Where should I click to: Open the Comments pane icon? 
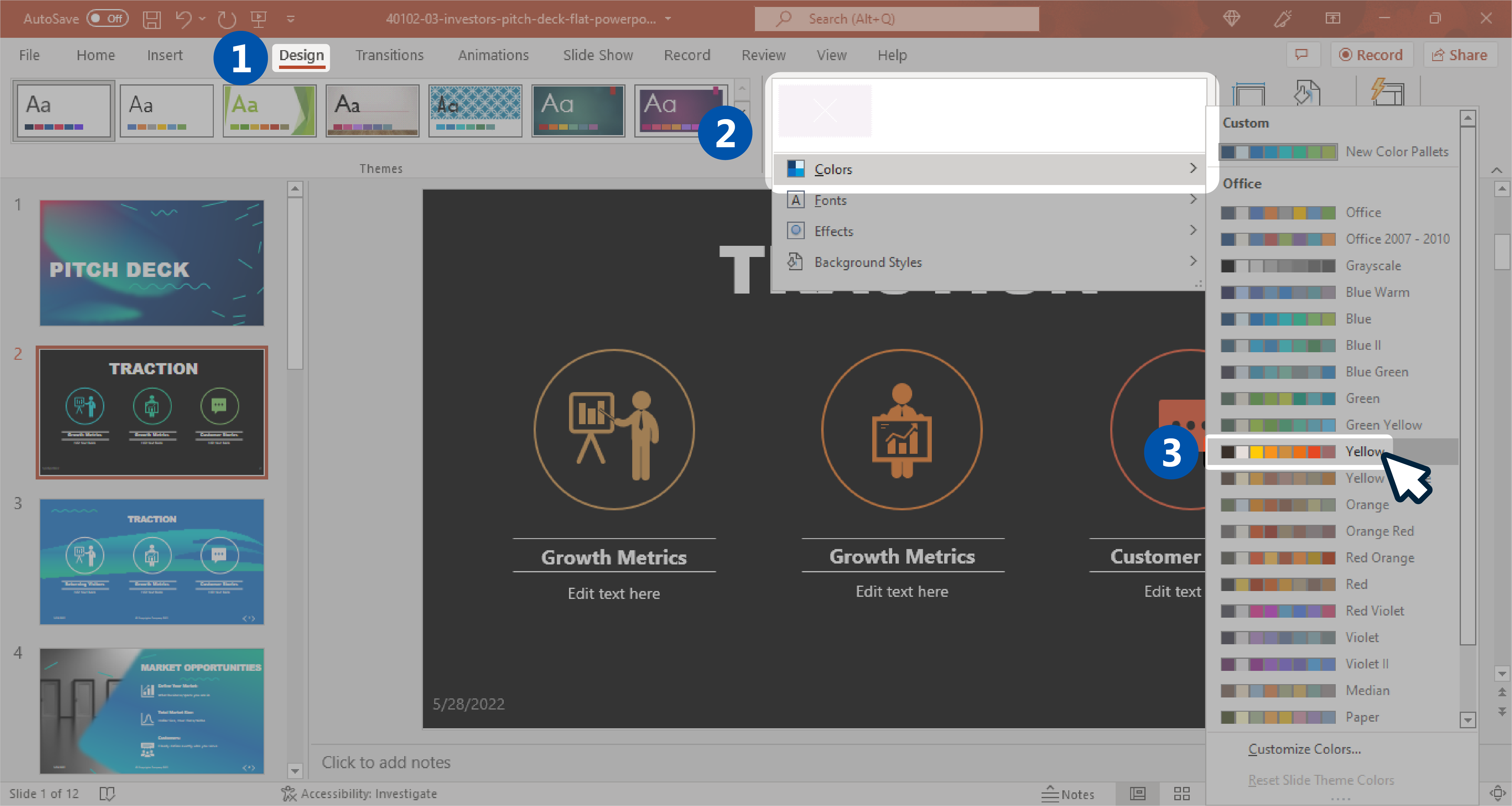(1302, 55)
